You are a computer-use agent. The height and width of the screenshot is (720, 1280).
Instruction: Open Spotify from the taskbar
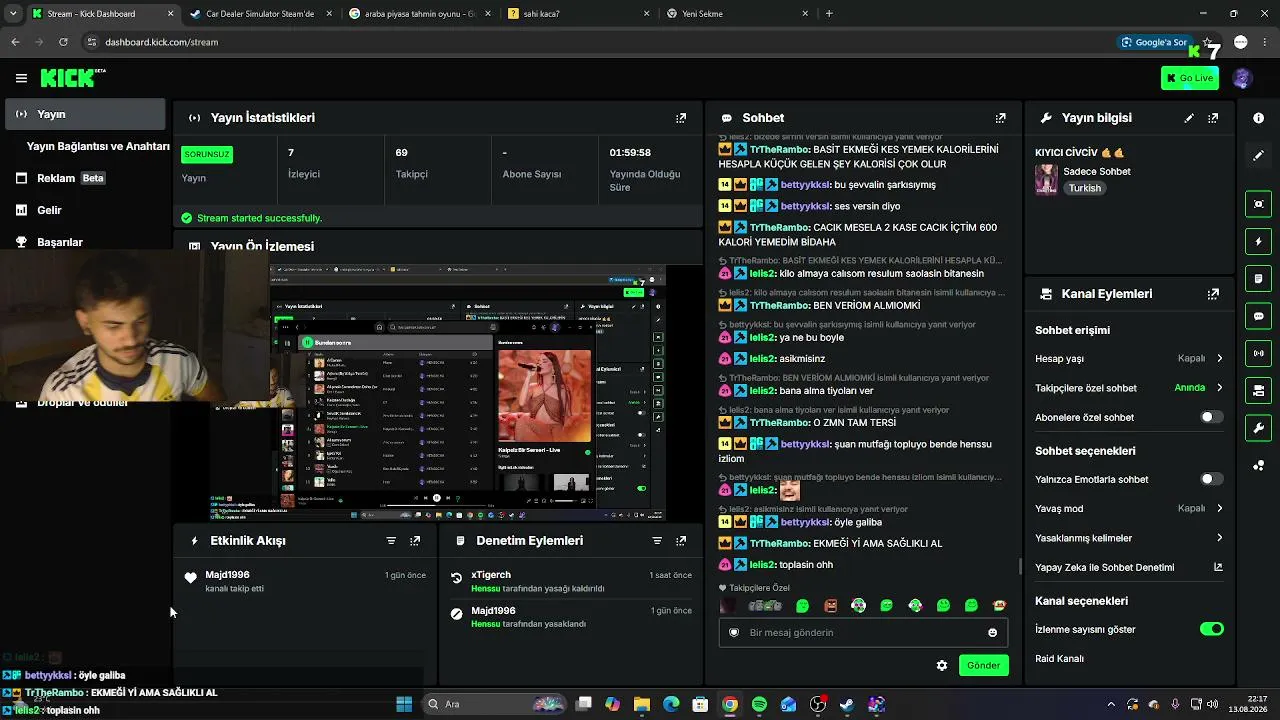tap(759, 705)
